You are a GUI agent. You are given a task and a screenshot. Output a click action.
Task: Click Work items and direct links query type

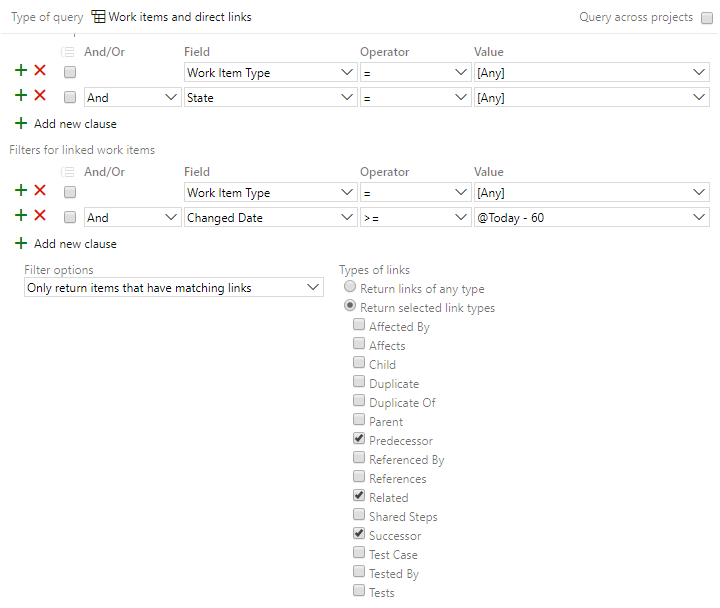(180, 17)
